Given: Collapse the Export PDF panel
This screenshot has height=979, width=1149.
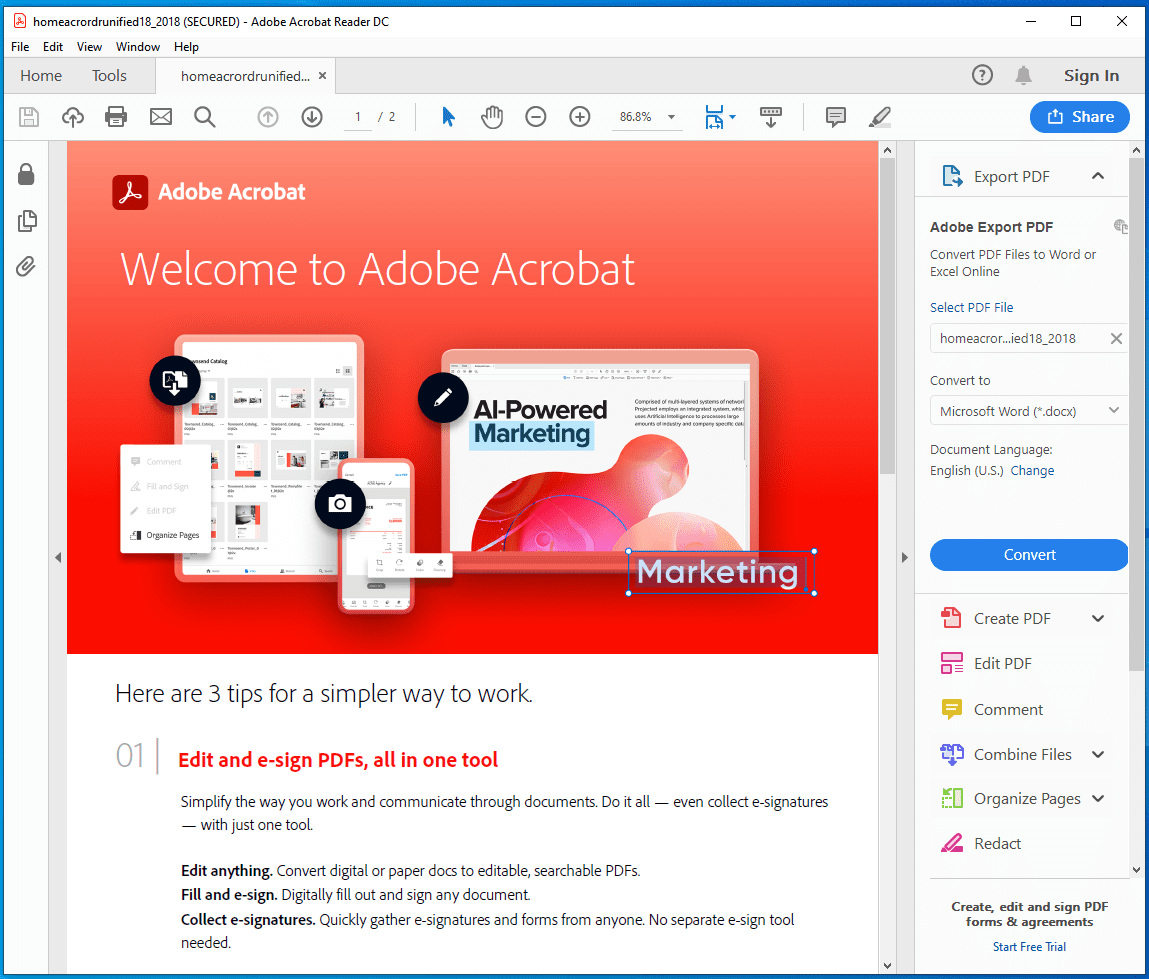Looking at the screenshot, I should pos(1098,175).
